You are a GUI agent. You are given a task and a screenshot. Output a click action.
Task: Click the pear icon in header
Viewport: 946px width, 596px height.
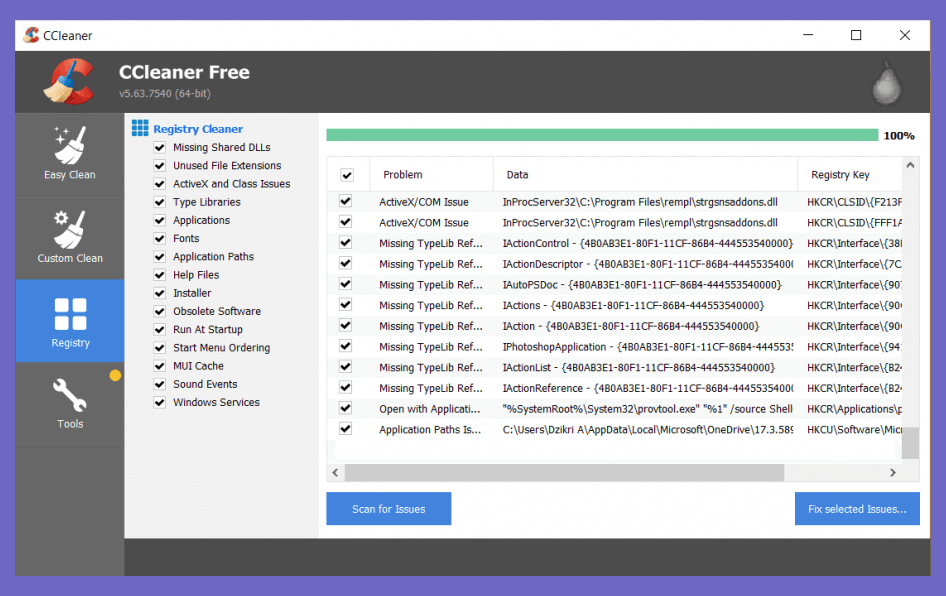(x=886, y=83)
